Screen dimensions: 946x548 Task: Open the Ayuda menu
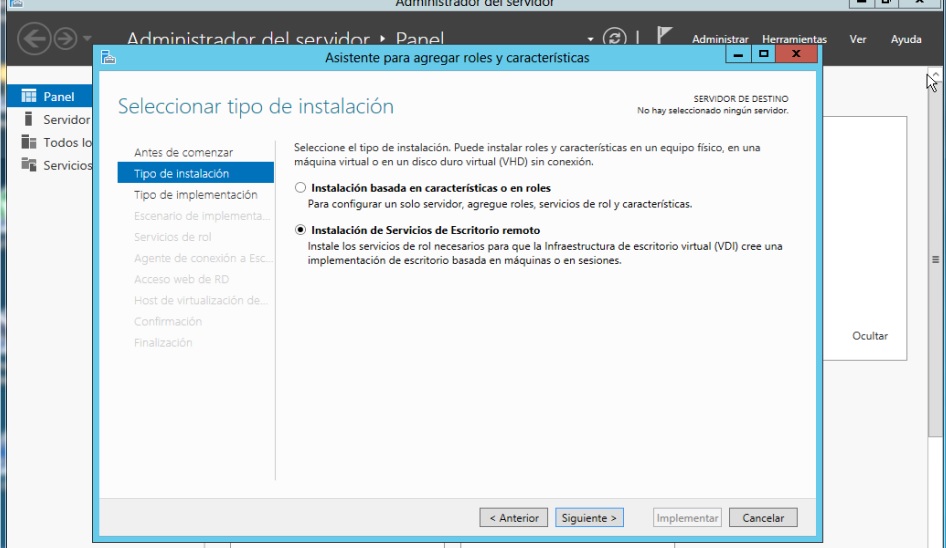[x=906, y=40]
